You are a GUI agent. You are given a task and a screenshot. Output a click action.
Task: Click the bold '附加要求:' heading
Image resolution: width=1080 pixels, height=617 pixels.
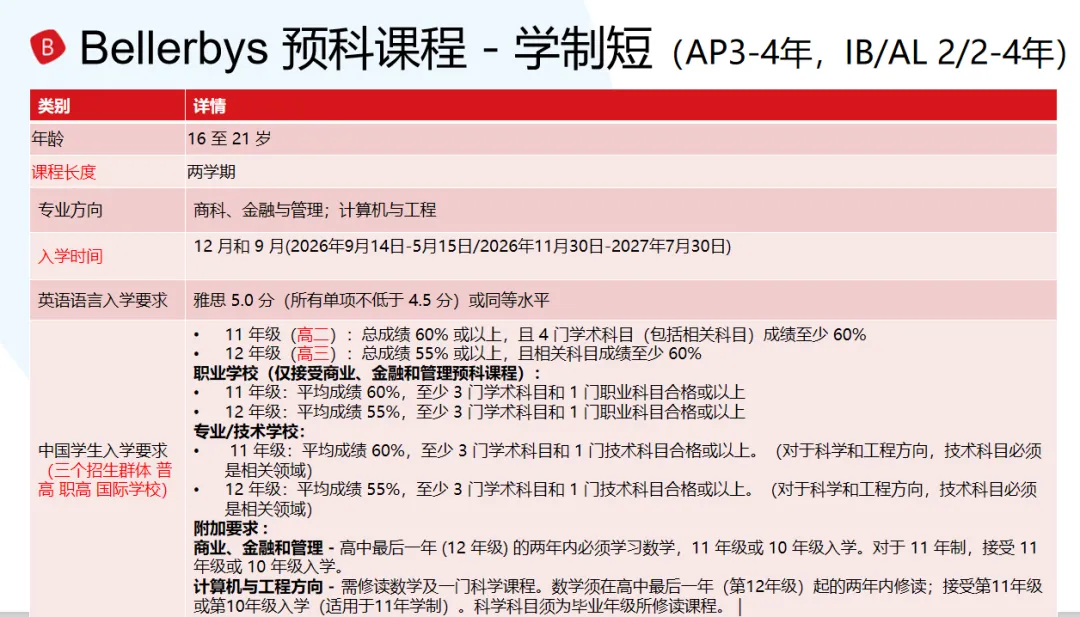tap(230, 528)
